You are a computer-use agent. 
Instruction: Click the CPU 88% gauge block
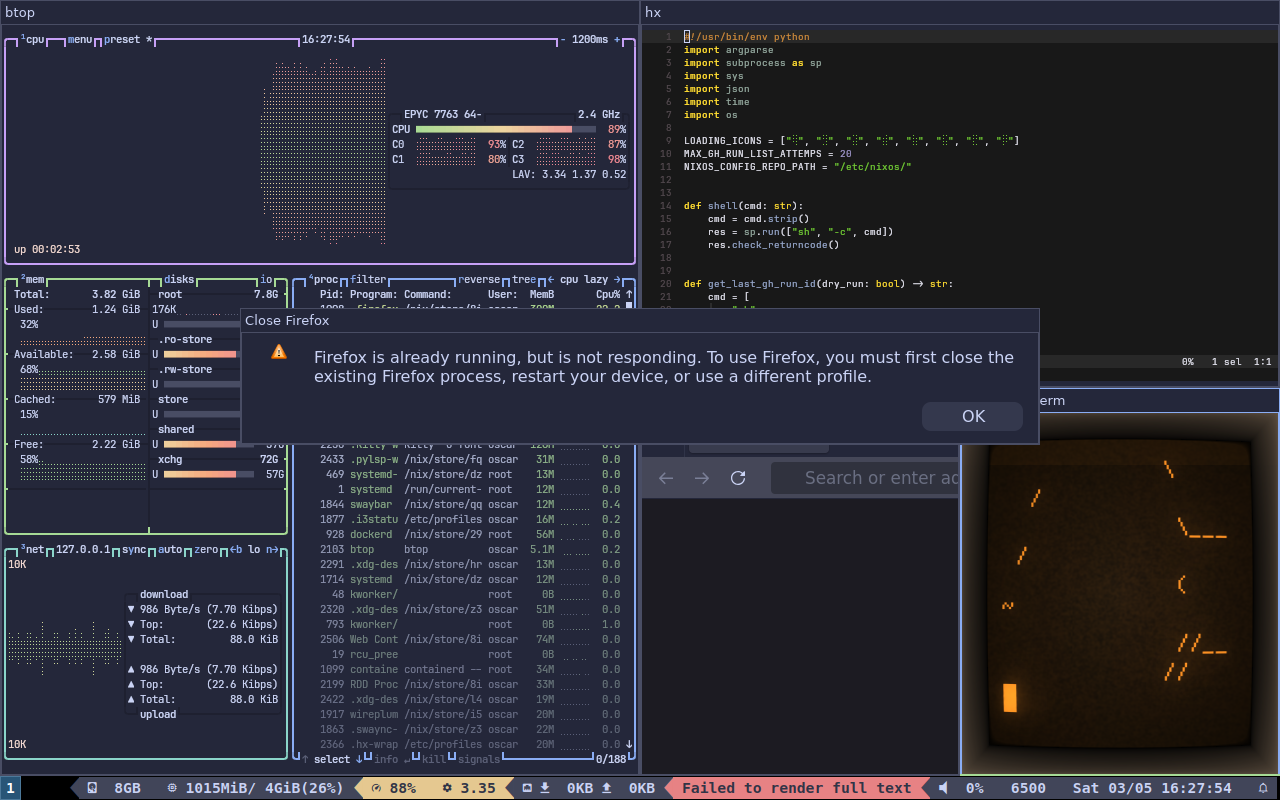point(392,788)
